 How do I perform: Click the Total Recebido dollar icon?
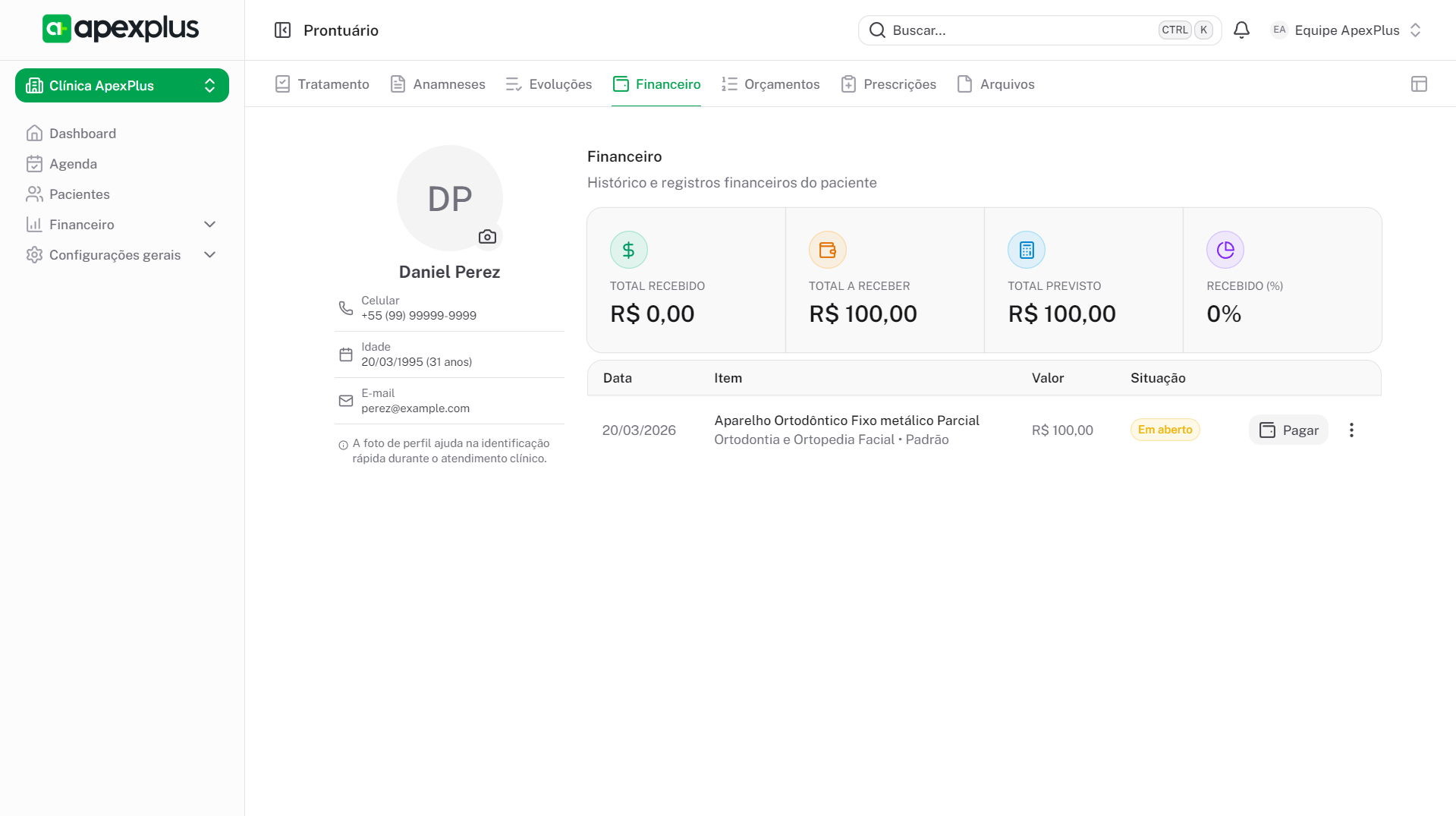coord(628,250)
